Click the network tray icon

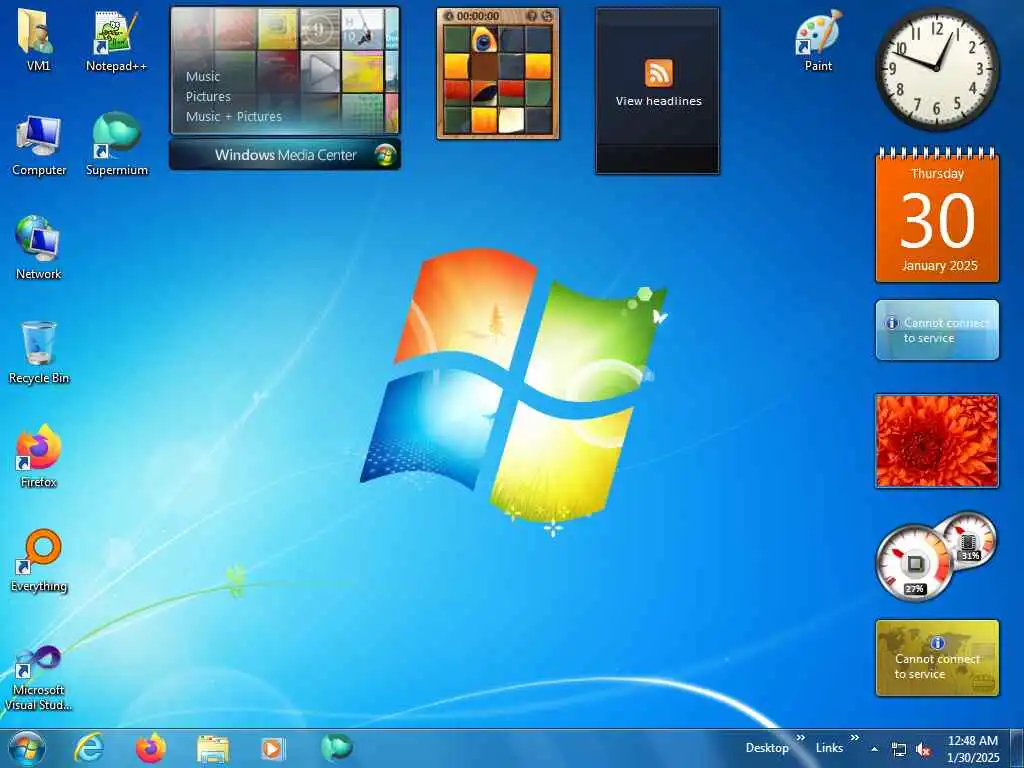point(899,750)
